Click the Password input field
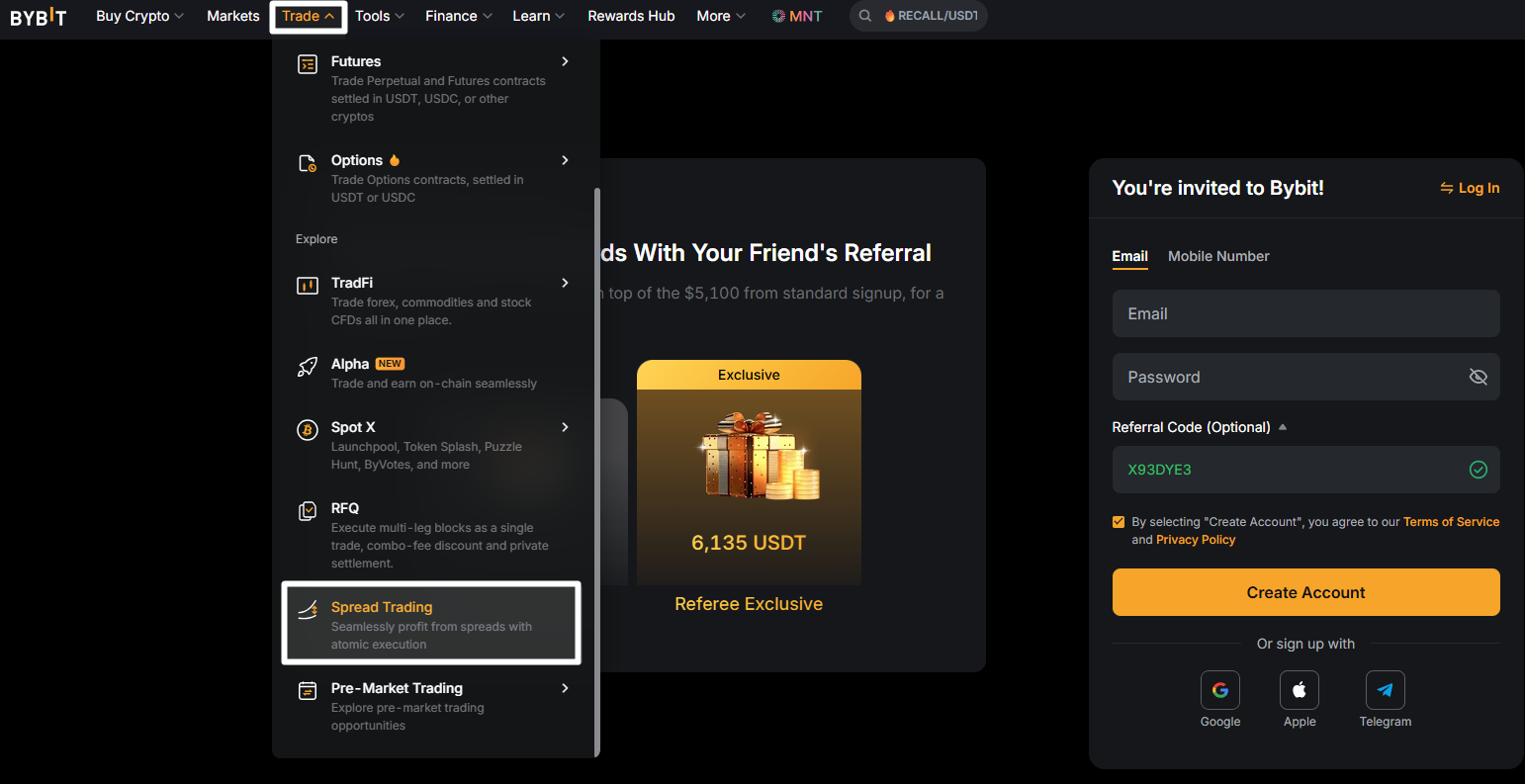 pos(1305,377)
